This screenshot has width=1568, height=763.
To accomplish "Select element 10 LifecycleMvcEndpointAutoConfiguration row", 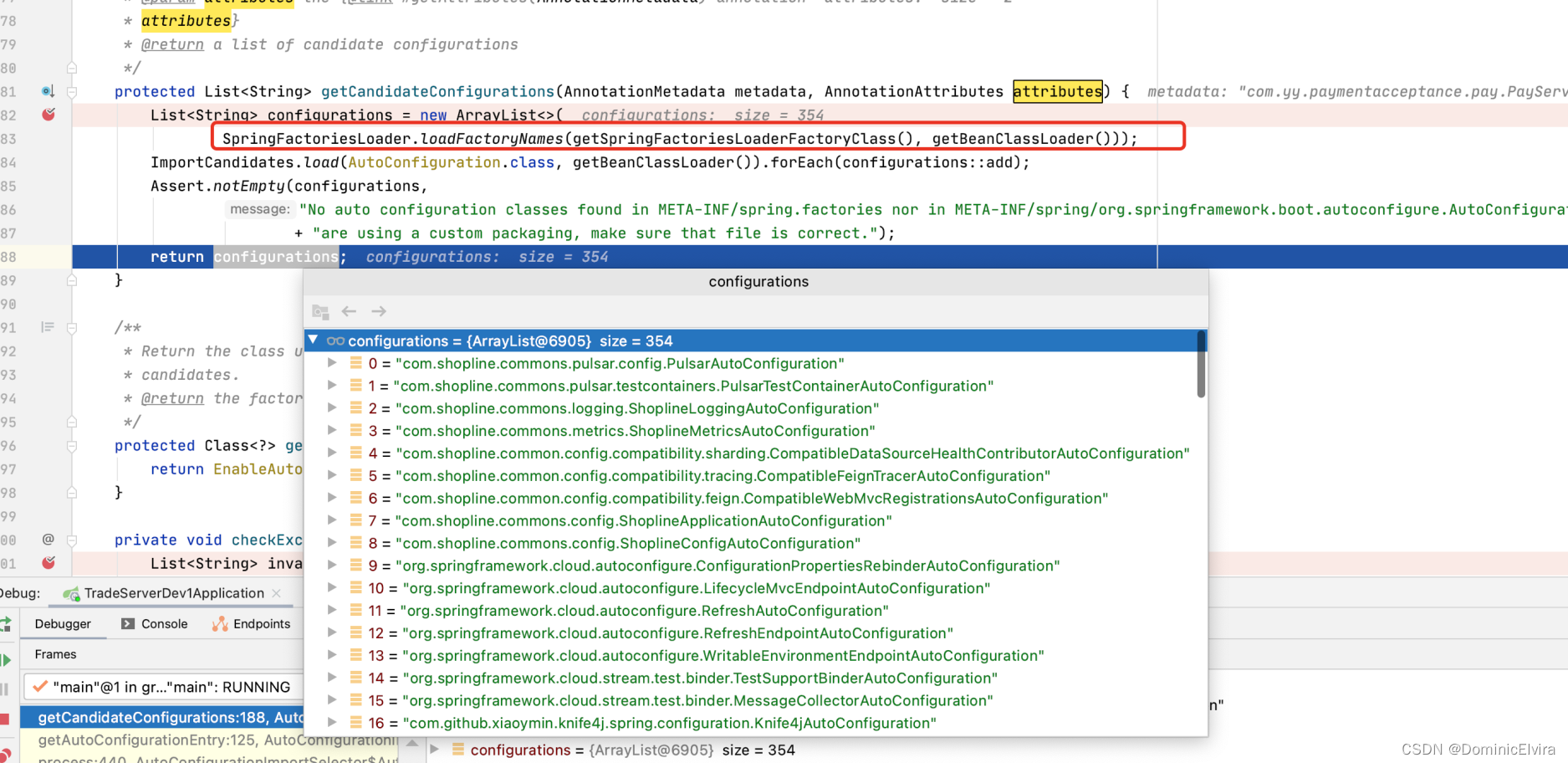I will 751,588.
